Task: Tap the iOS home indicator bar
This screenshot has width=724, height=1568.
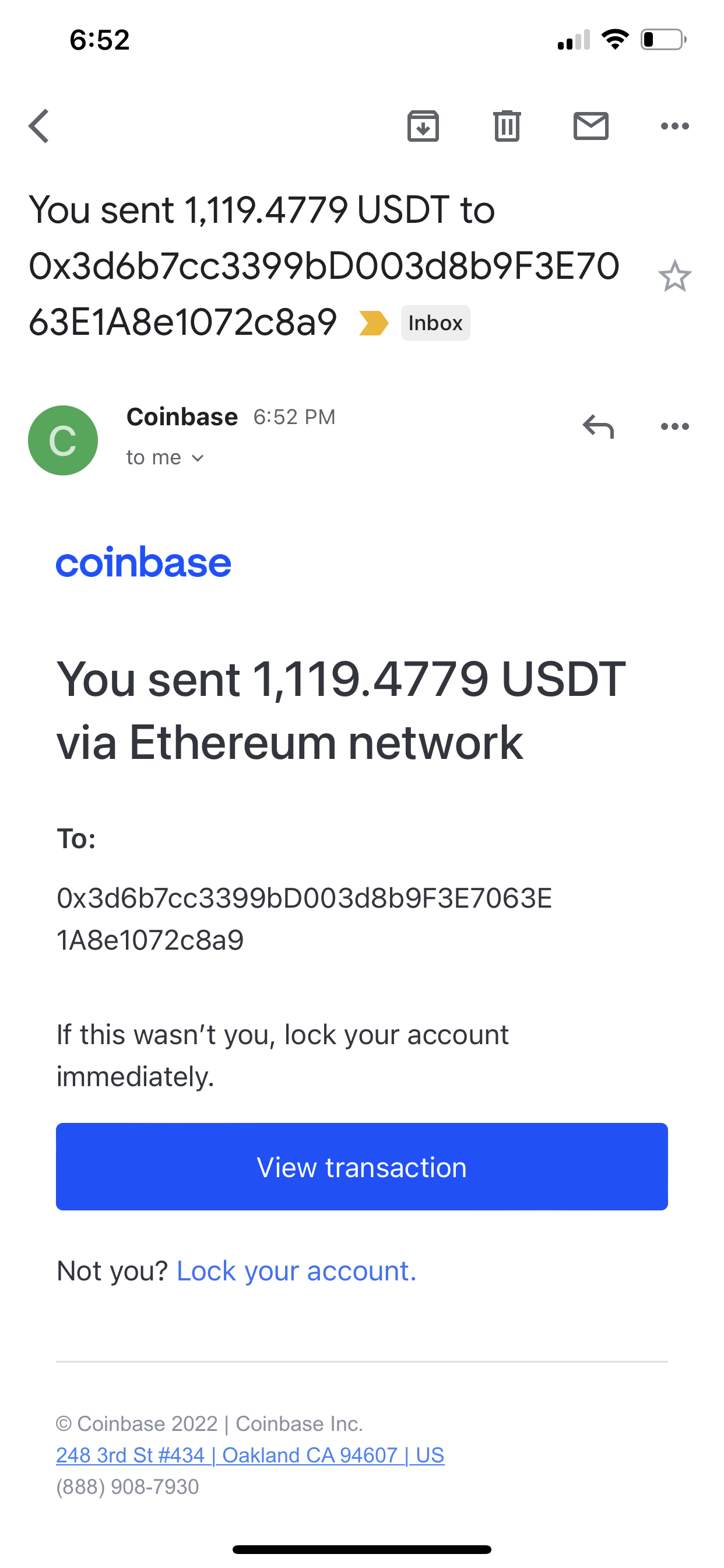Action: (362, 1549)
